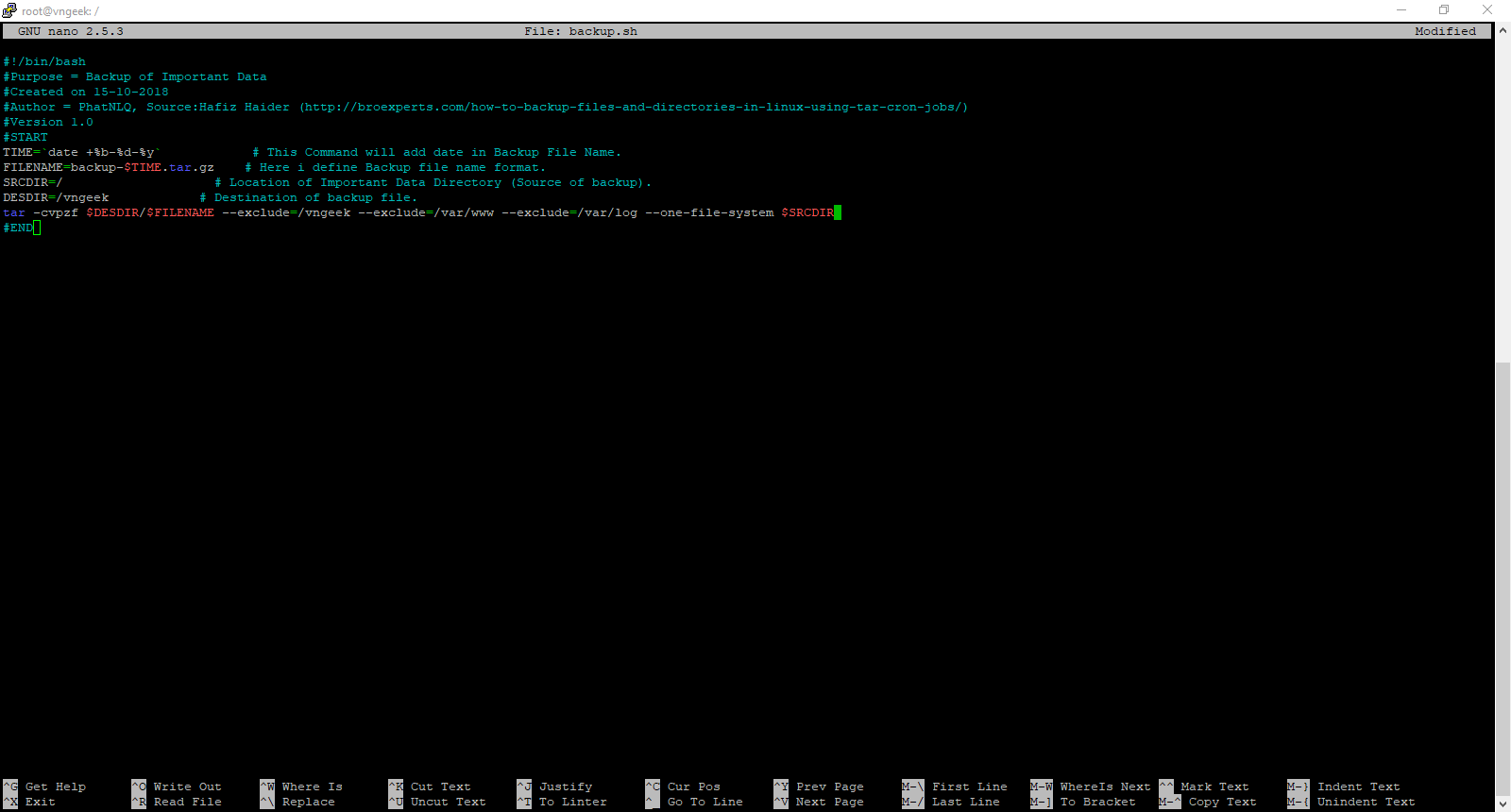
Task: Click the Indent Text shortcut label
Action: tap(1359, 787)
